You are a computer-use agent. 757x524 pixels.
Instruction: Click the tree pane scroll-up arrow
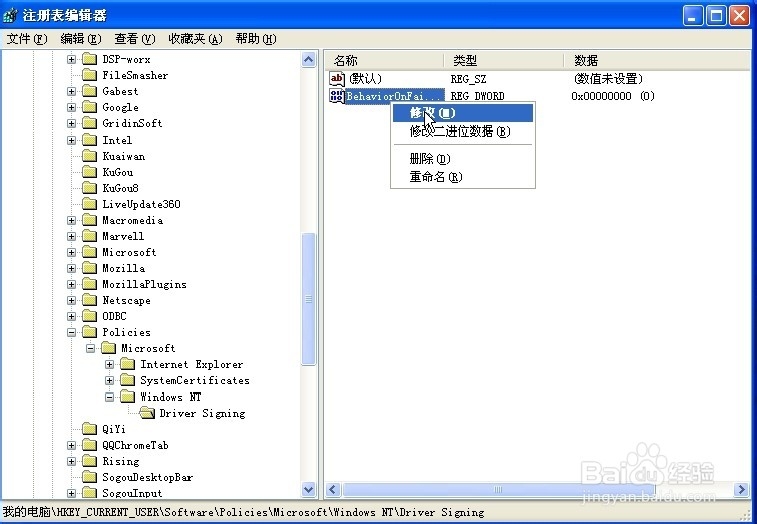pyautogui.click(x=308, y=59)
